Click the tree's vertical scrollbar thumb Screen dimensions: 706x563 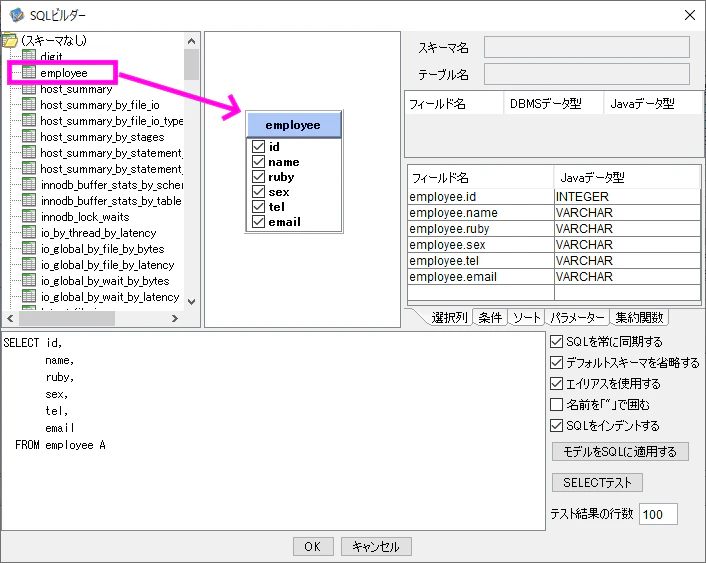[x=191, y=64]
